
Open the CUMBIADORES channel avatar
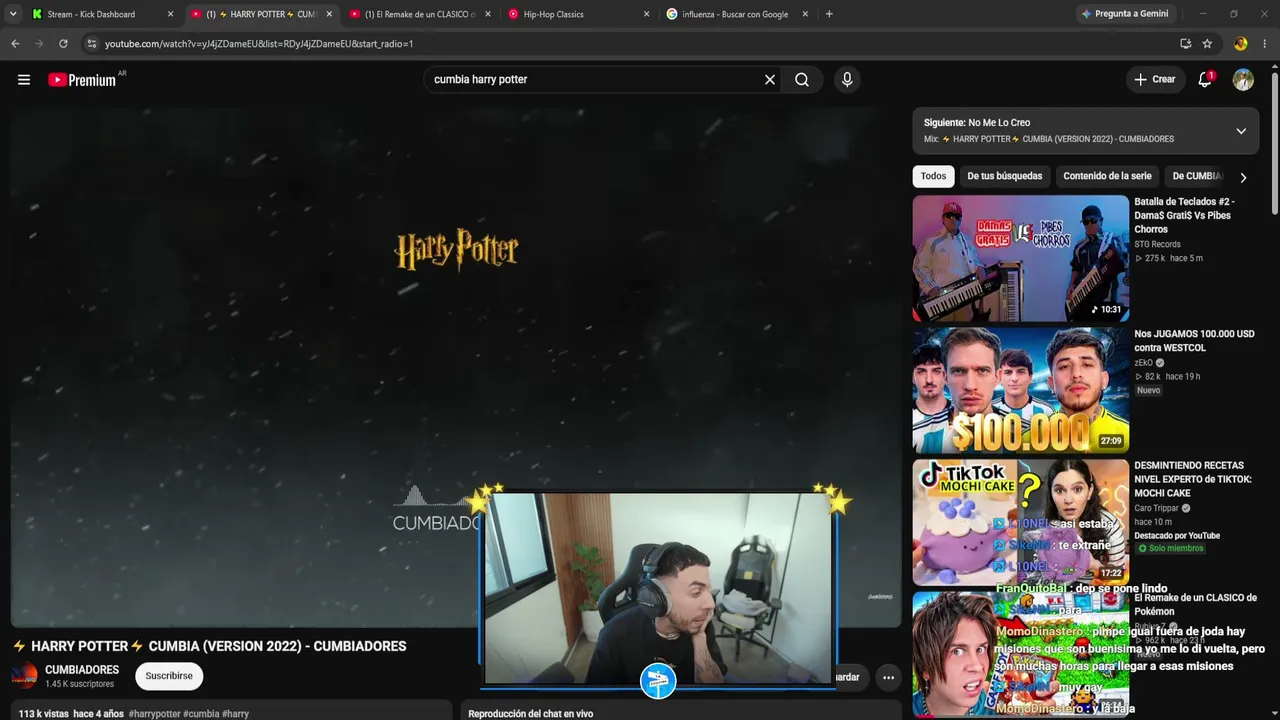coord(25,676)
